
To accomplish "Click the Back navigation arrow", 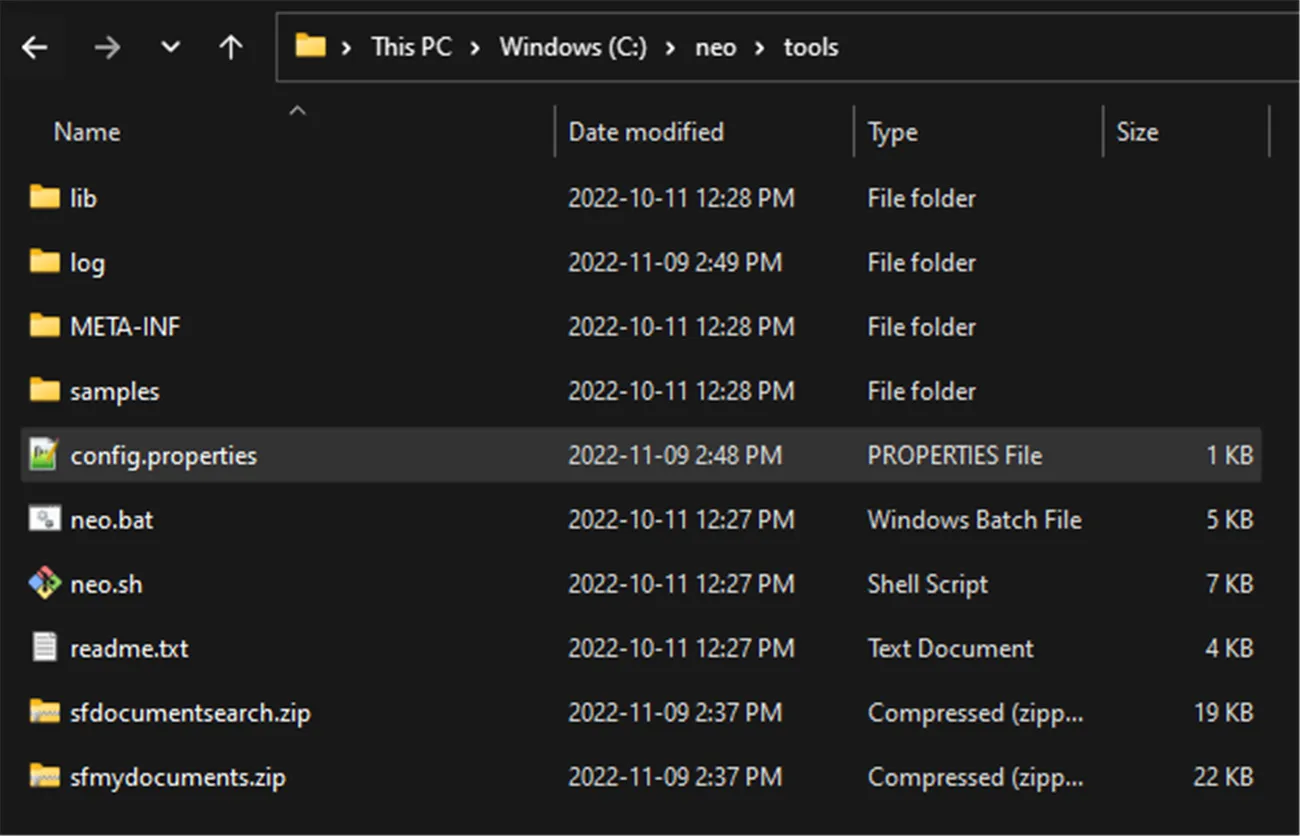I will click(x=35, y=47).
